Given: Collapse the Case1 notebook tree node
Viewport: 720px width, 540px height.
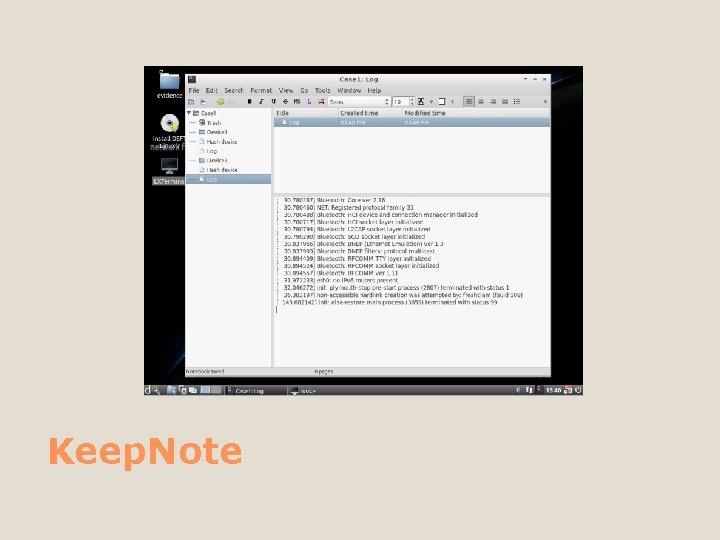Looking at the screenshot, I should (x=189, y=113).
